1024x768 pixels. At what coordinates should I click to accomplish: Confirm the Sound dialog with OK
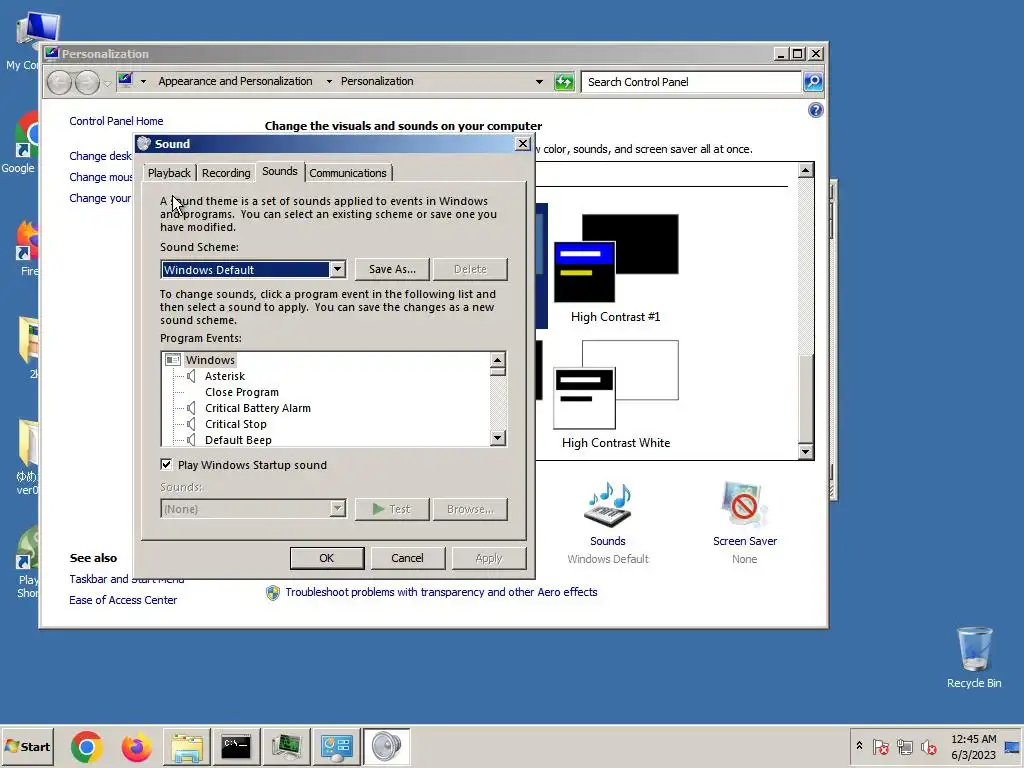327,558
